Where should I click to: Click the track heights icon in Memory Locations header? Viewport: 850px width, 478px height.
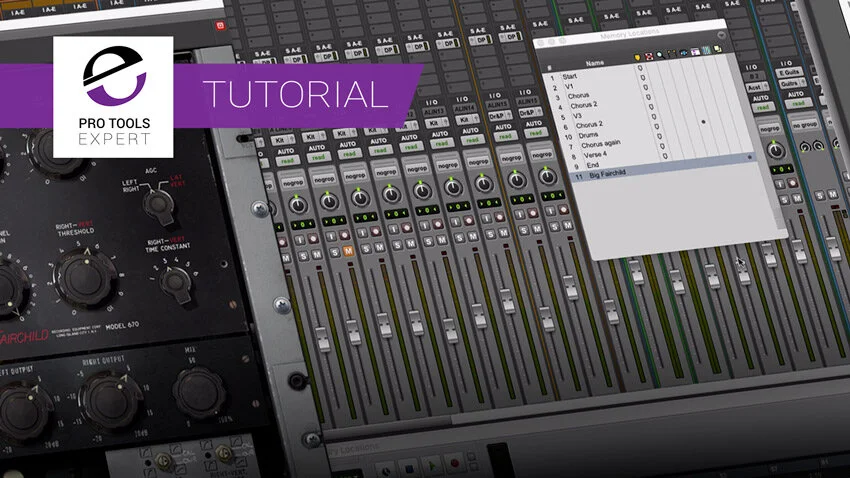click(x=695, y=51)
